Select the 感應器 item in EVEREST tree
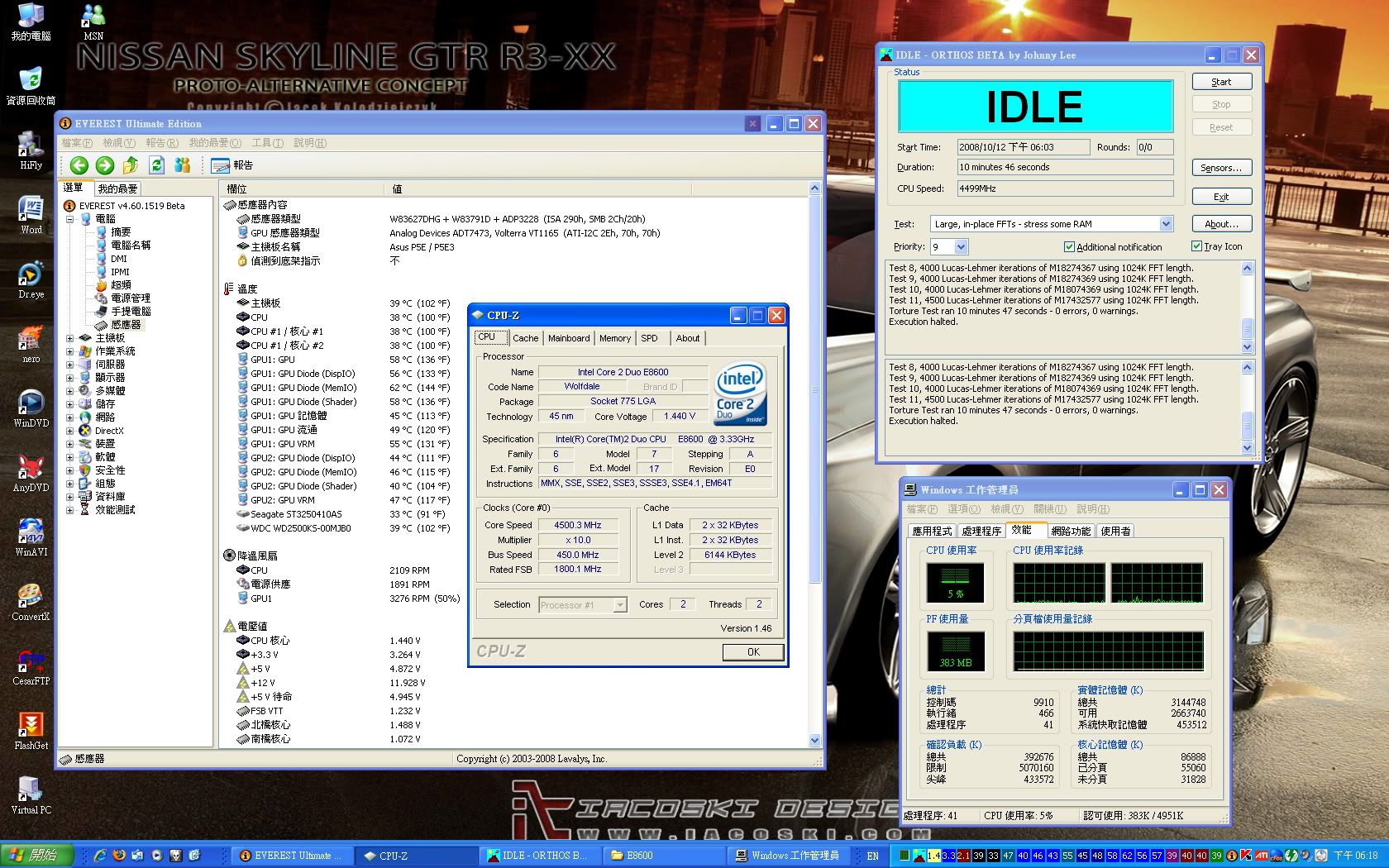 [x=126, y=325]
